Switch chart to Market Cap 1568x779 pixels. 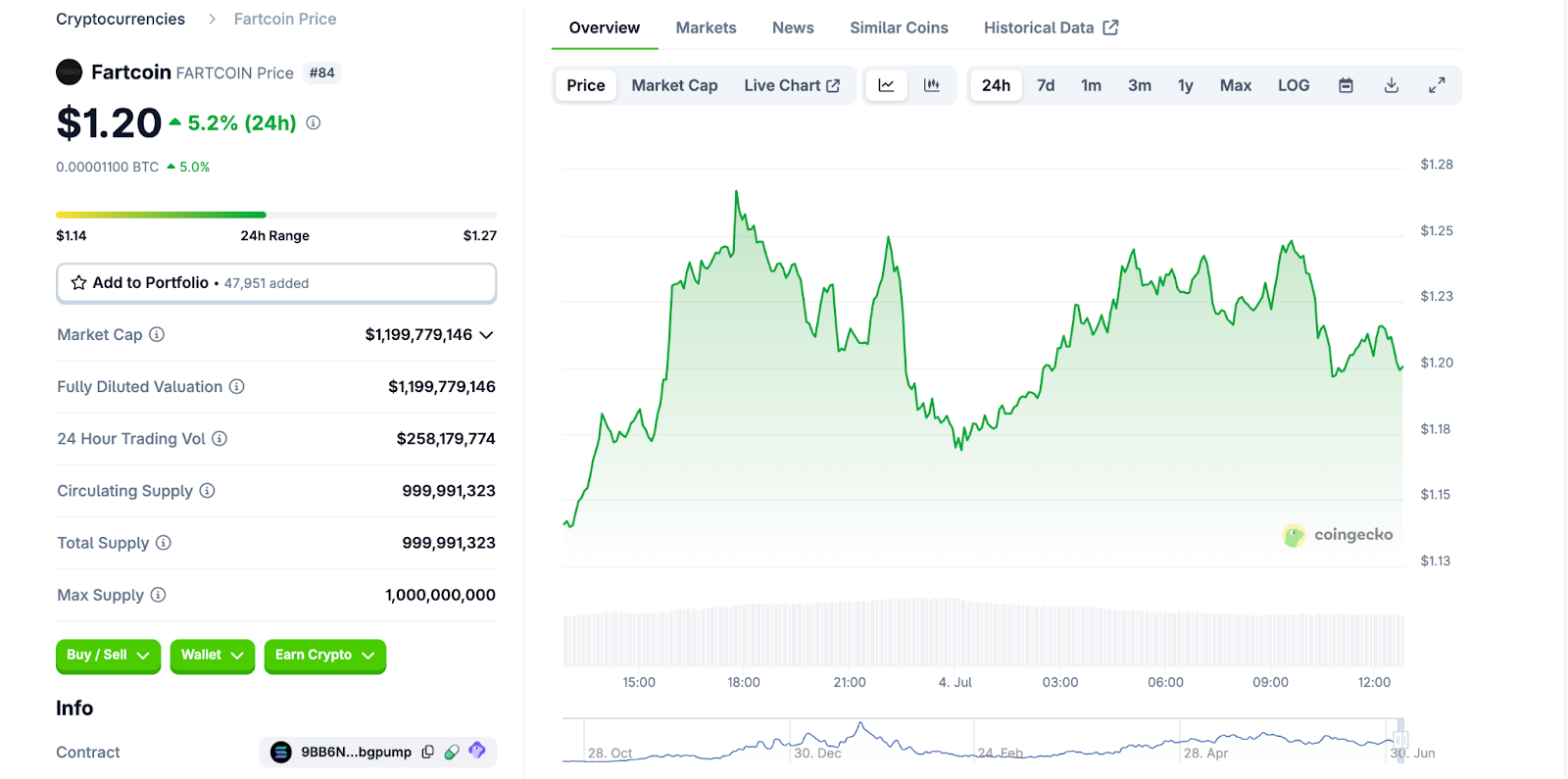[x=674, y=85]
